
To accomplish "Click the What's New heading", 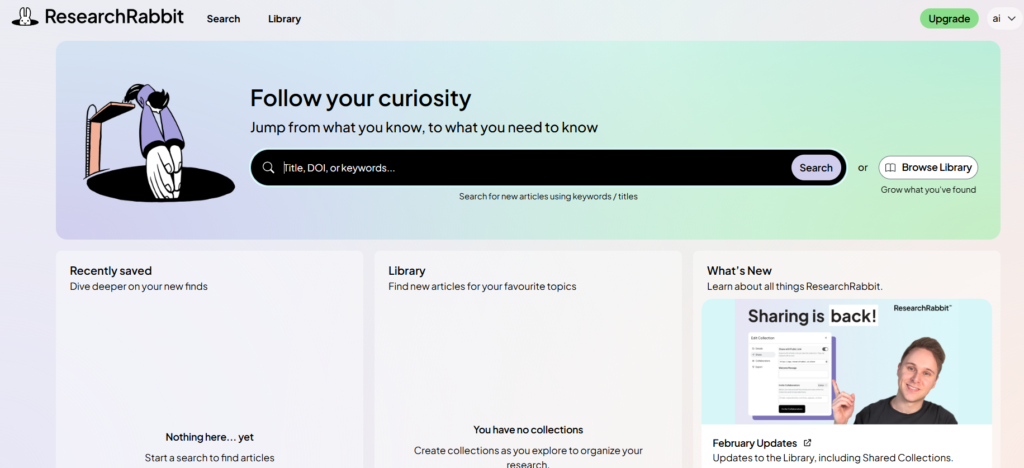I will pos(739,270).
